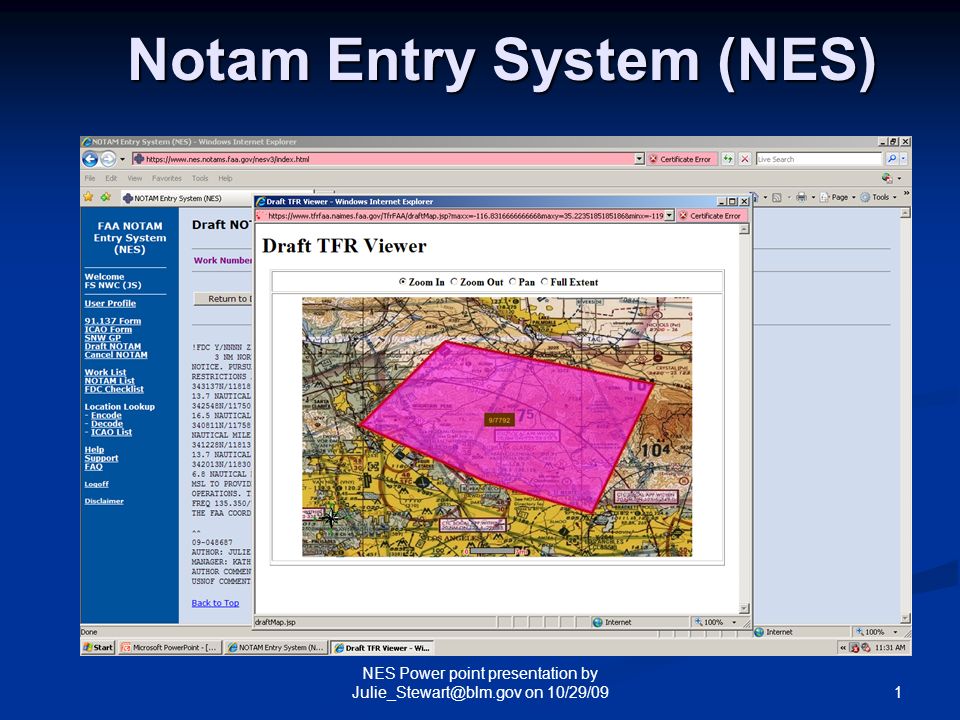Screen dimensions: 960x720
Task: Open the File menu
Action: [90, 178]
